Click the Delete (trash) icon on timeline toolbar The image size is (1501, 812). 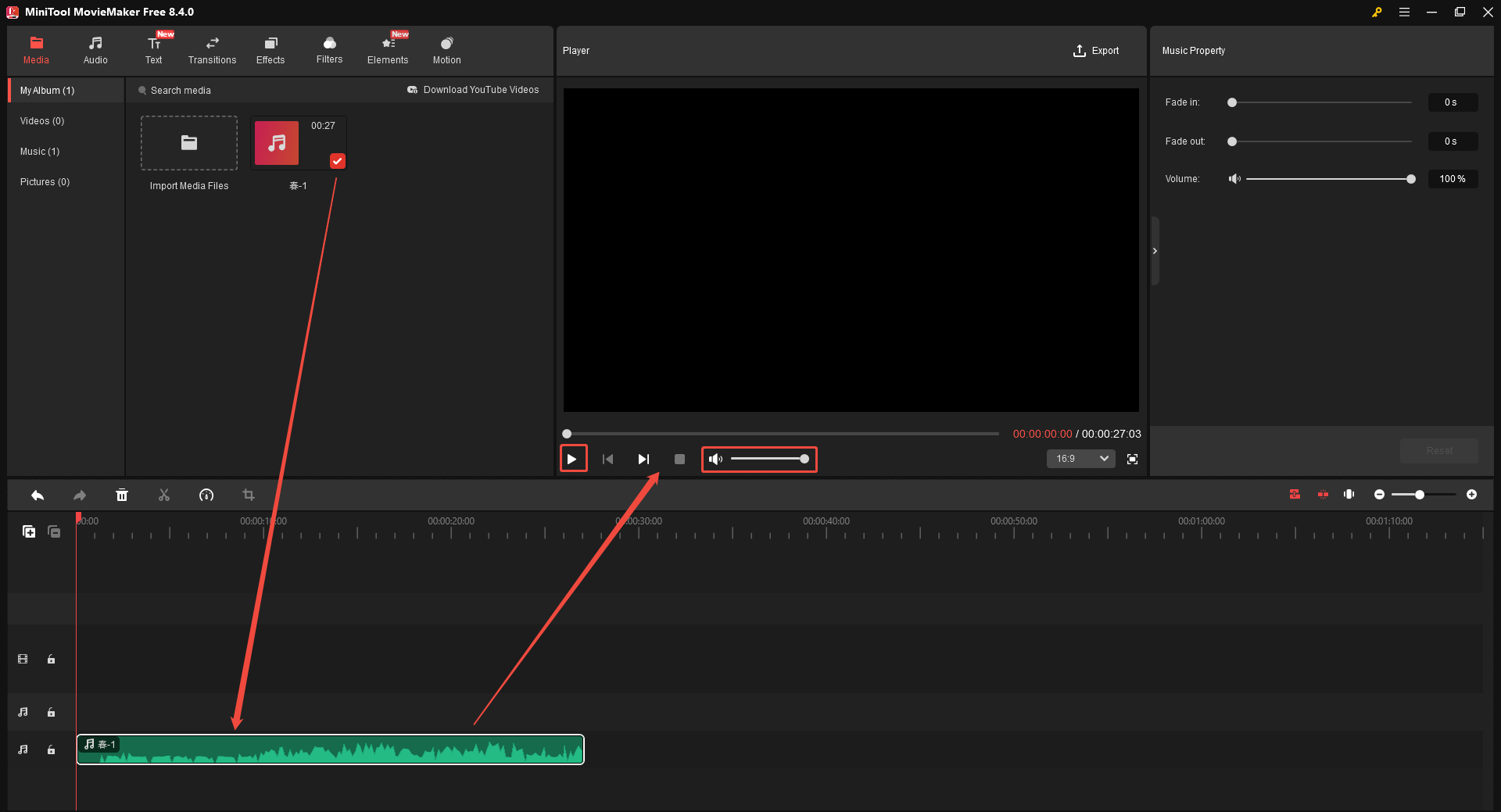pos(122,495)
